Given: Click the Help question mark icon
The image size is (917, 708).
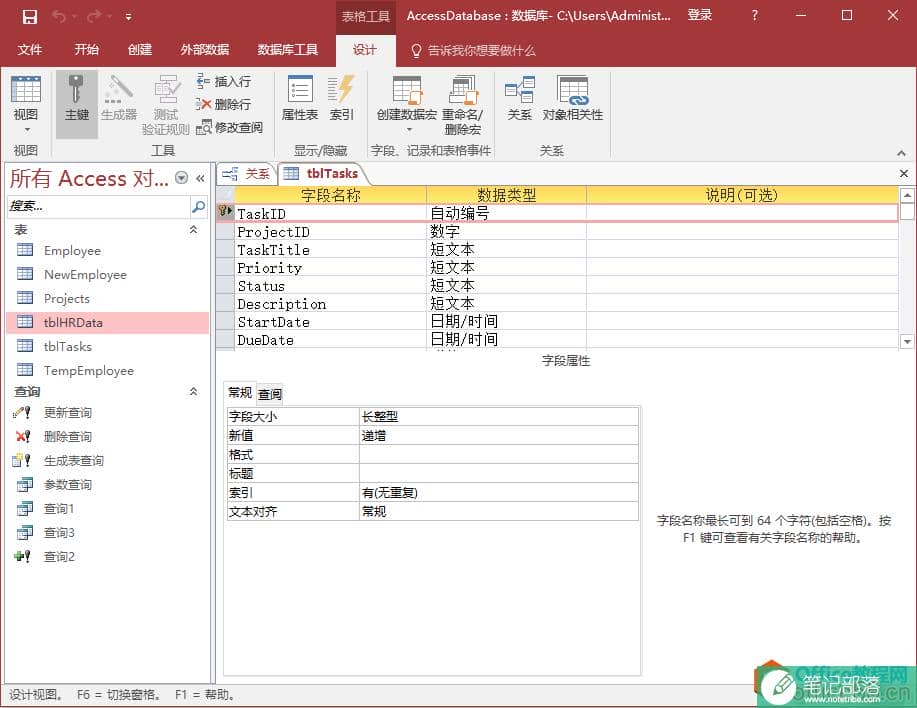Looking at the screenshot, I should pos(754,16).
